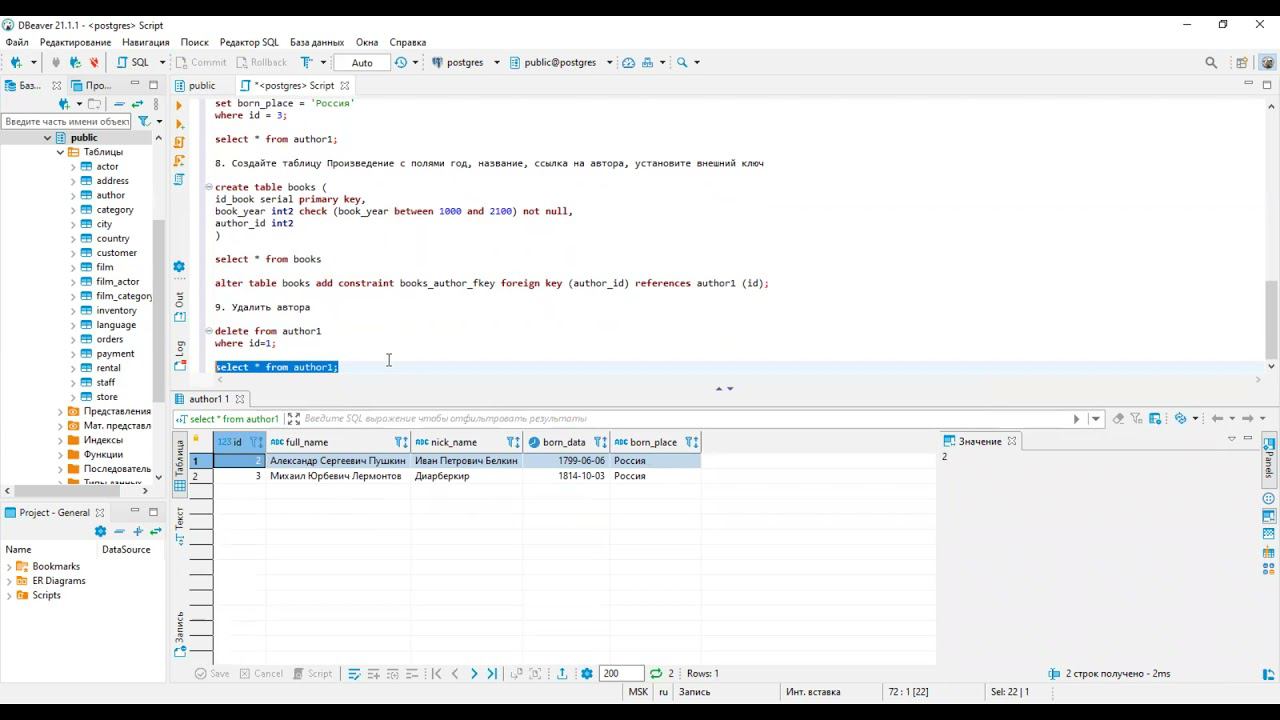Expand the Bookmarks folder
The image size is (1280, 720).
pyautogui.click(x=9, y=567)
